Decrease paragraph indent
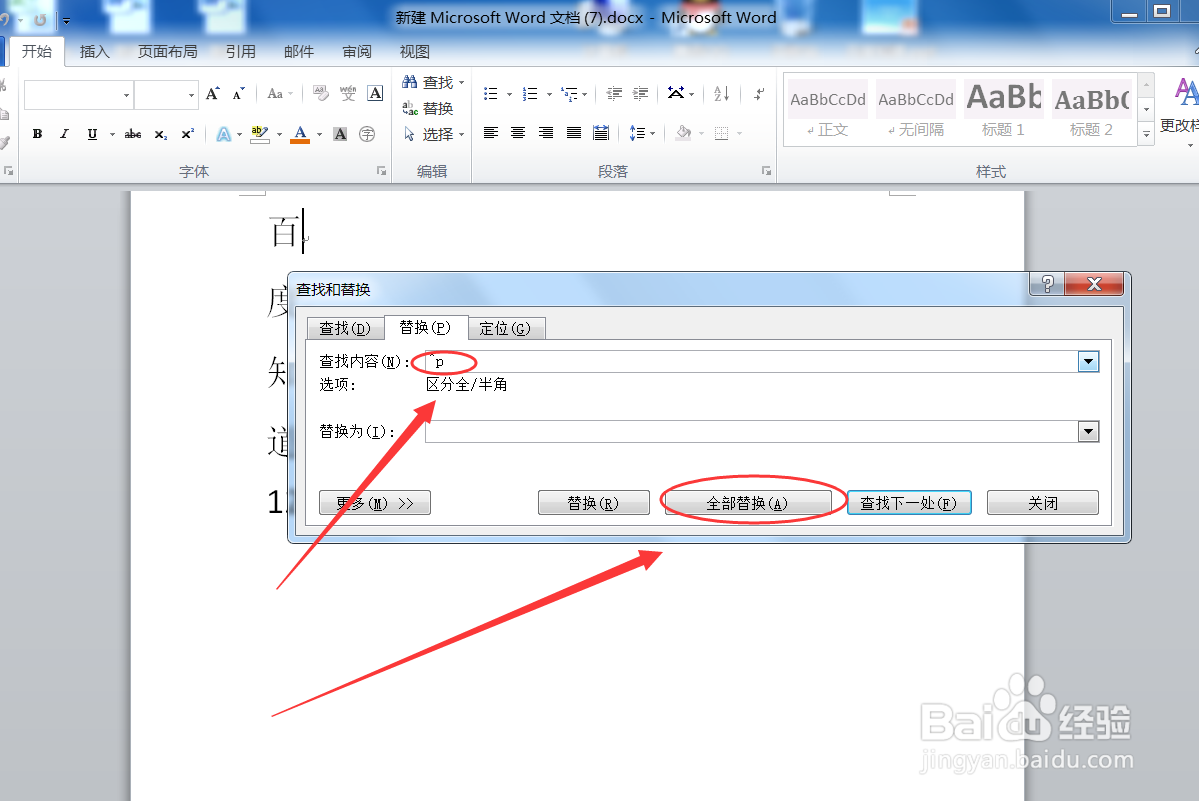The height and width of the screenshot is (801, 1199). click(x=614, y=93)
